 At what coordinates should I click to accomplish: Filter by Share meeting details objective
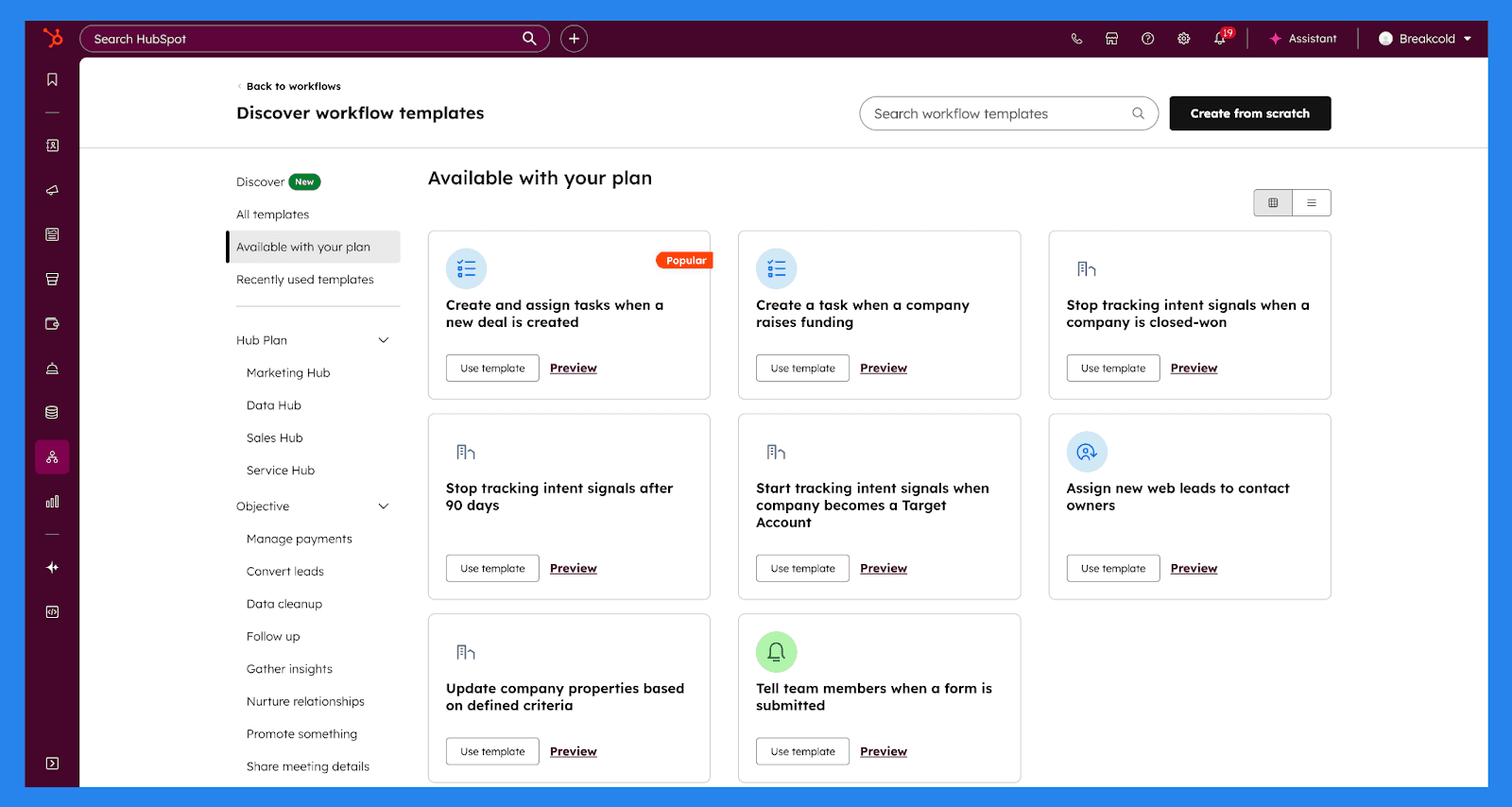[308, 766]
